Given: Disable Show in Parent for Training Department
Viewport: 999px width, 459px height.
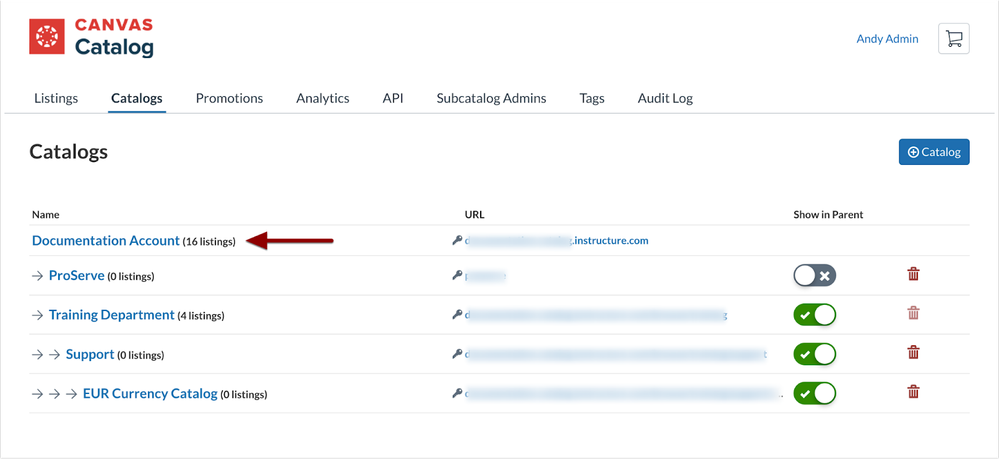Looking at the screenshot, I should tap(814, 315).
